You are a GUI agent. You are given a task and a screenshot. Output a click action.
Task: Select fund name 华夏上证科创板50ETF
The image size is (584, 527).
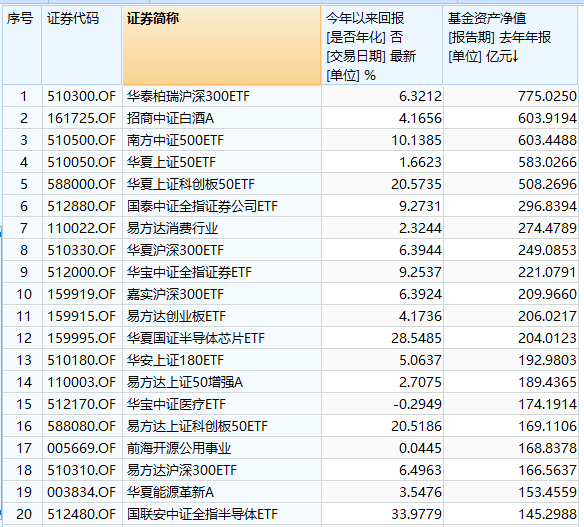click(x=191, y=184)
